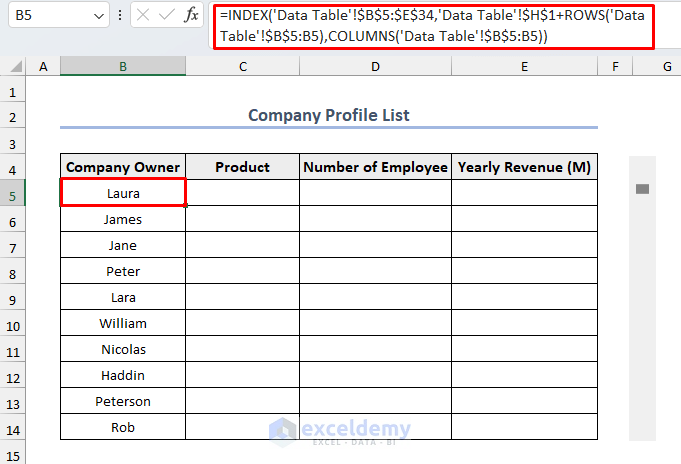Click the Company Owner header cell
Image resolution: width=681 pixels, height=464 pixels.
pos(123,167)
